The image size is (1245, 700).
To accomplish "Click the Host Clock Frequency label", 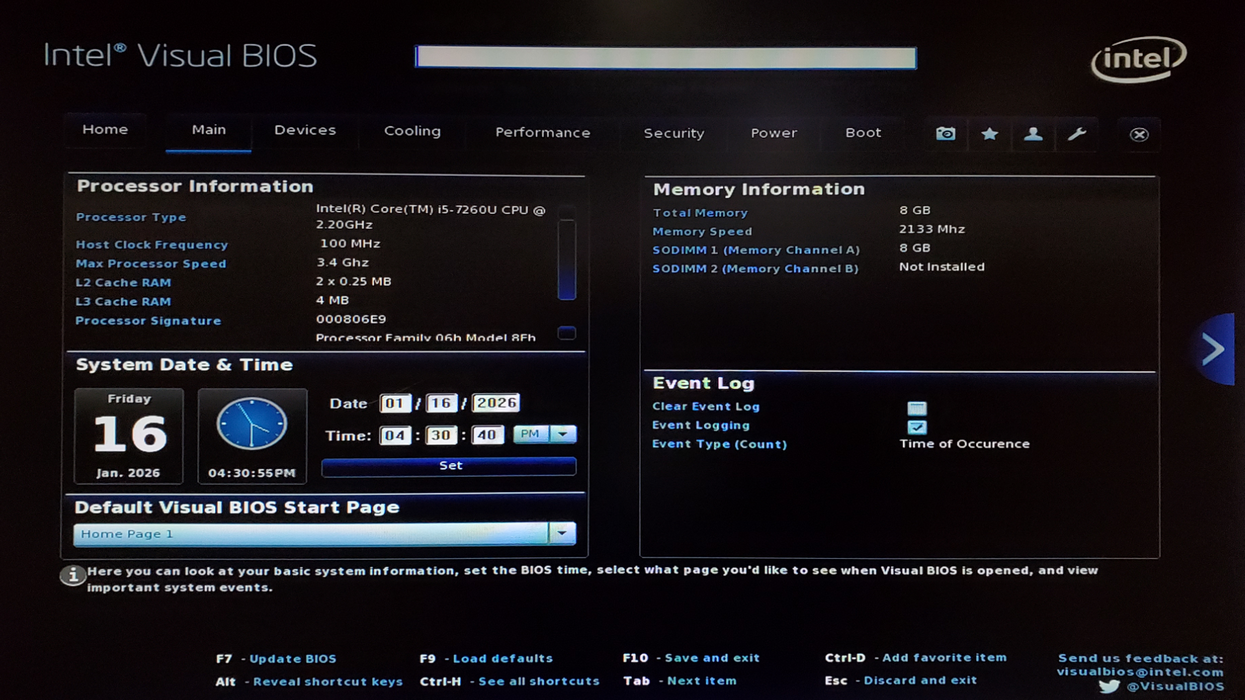I will [152, 245].
